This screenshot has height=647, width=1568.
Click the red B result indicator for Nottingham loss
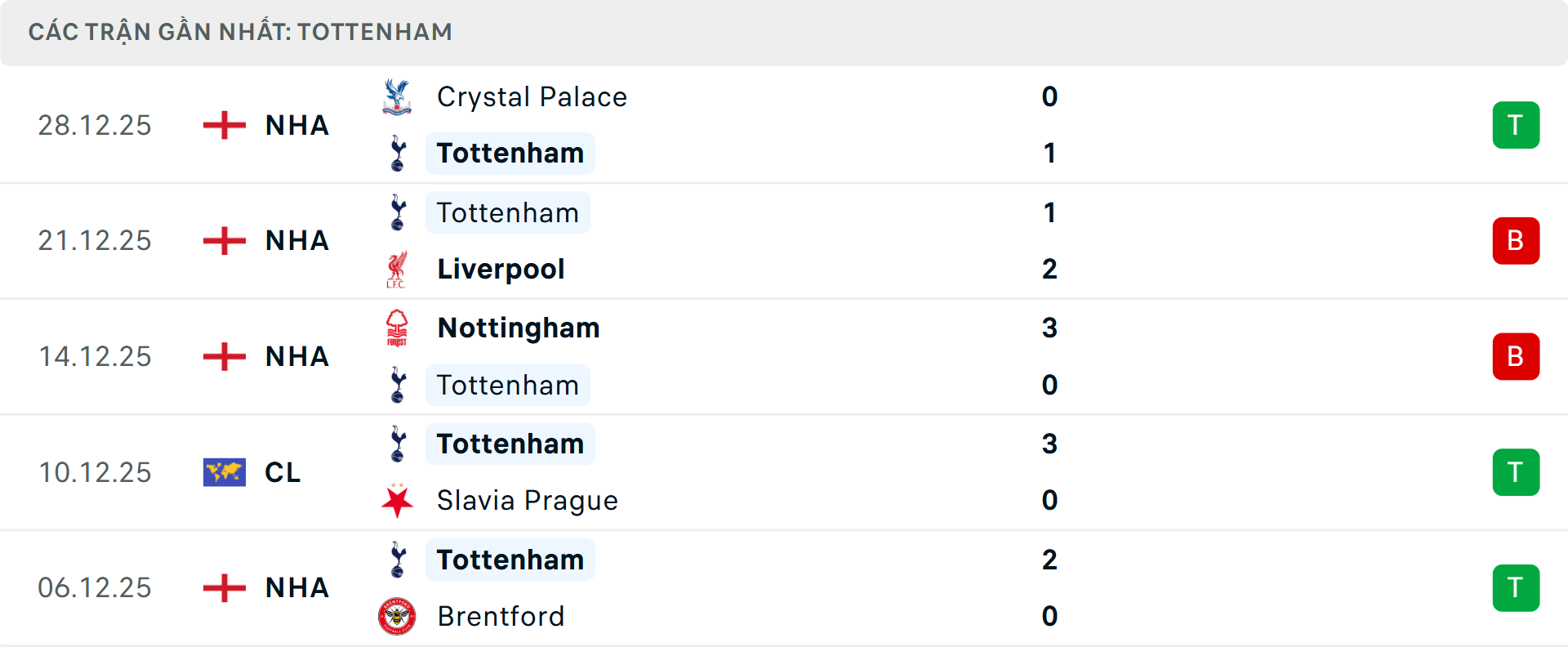tap(1516, 356)
